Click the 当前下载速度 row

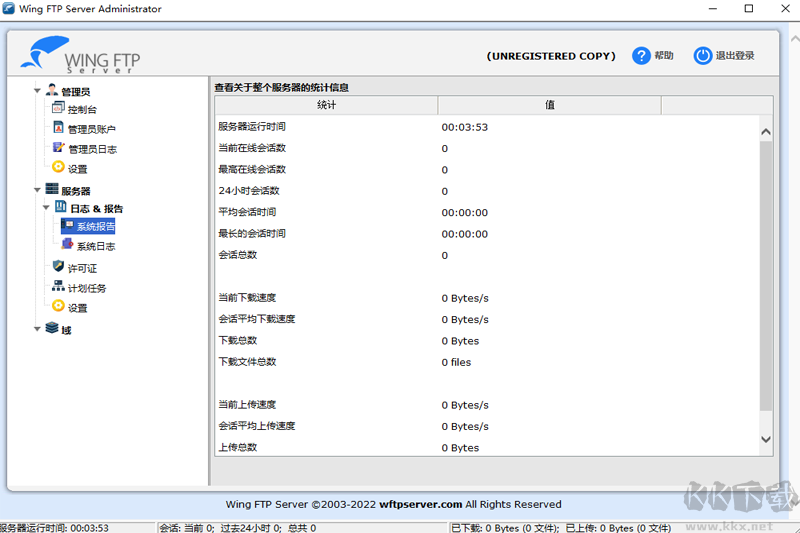tap(487, 298)
